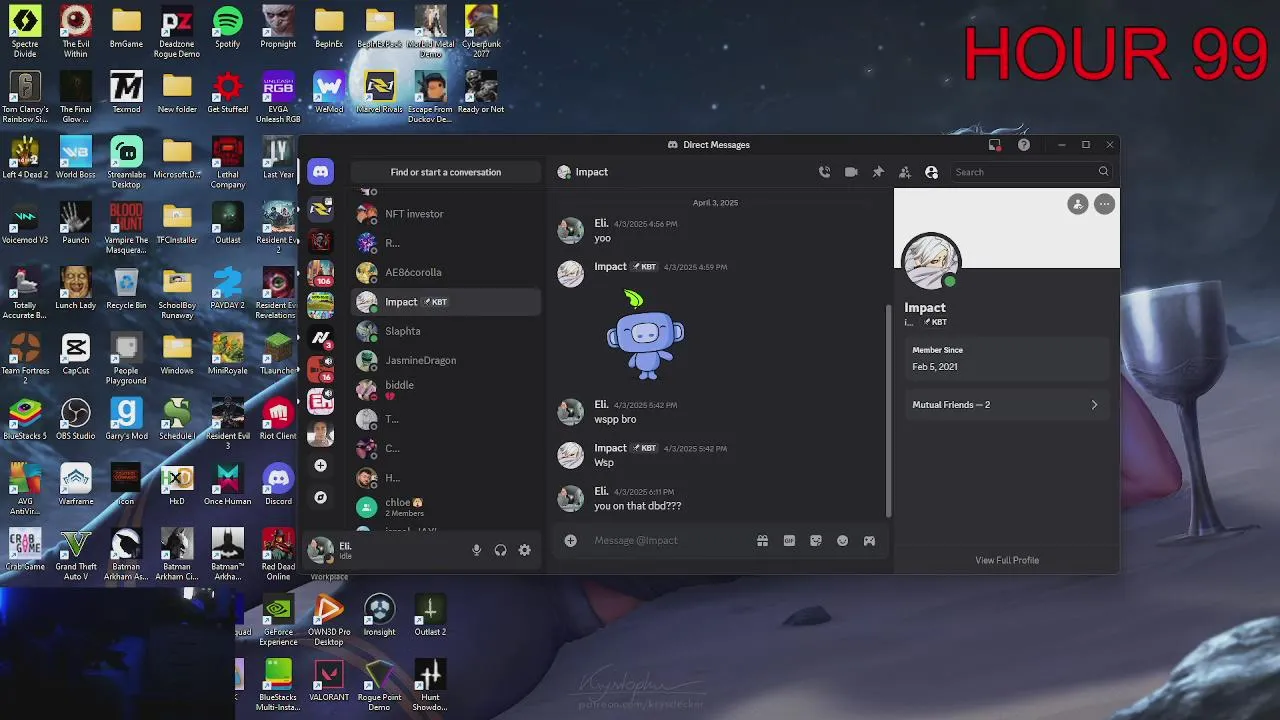Send a gift icon in message bar

[762, 541]
